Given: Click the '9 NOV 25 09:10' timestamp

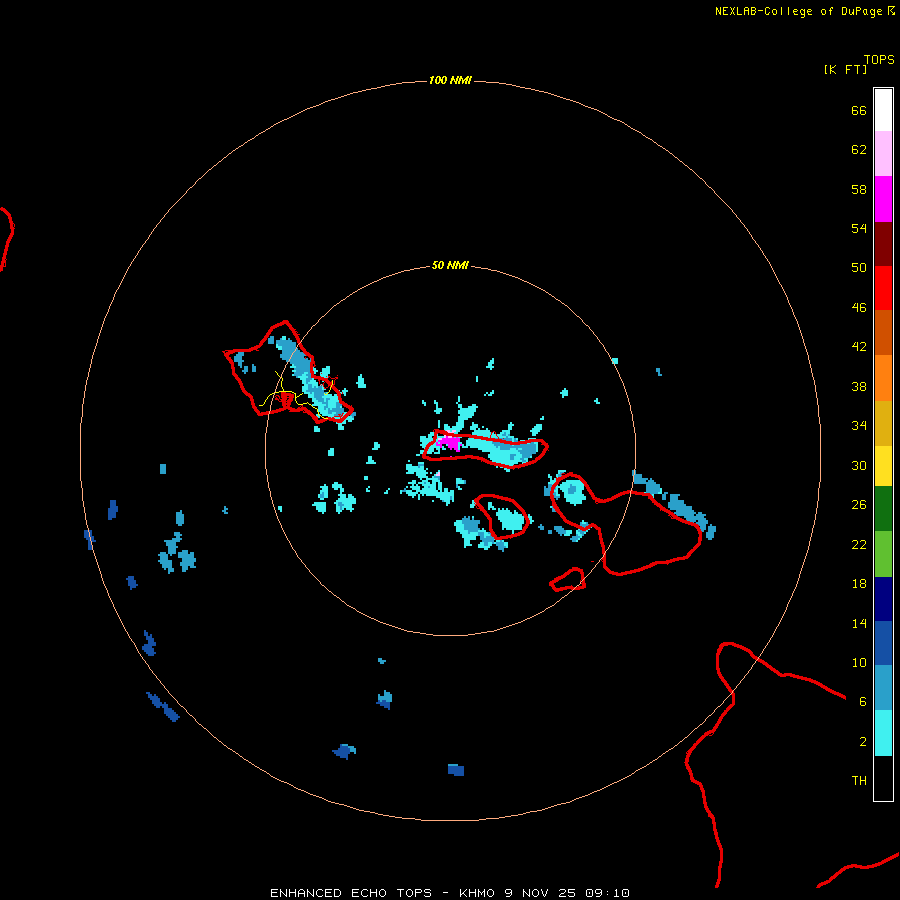Looking at the screenshot, I should coord(567,893).
